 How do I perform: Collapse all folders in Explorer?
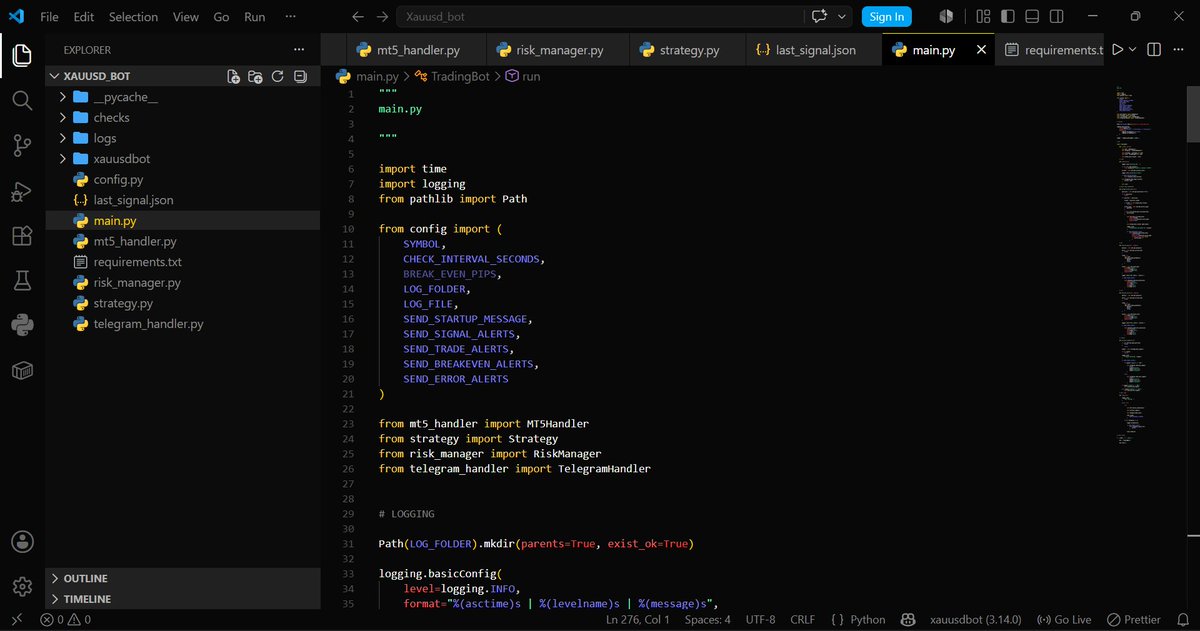[x=299, y=76]
